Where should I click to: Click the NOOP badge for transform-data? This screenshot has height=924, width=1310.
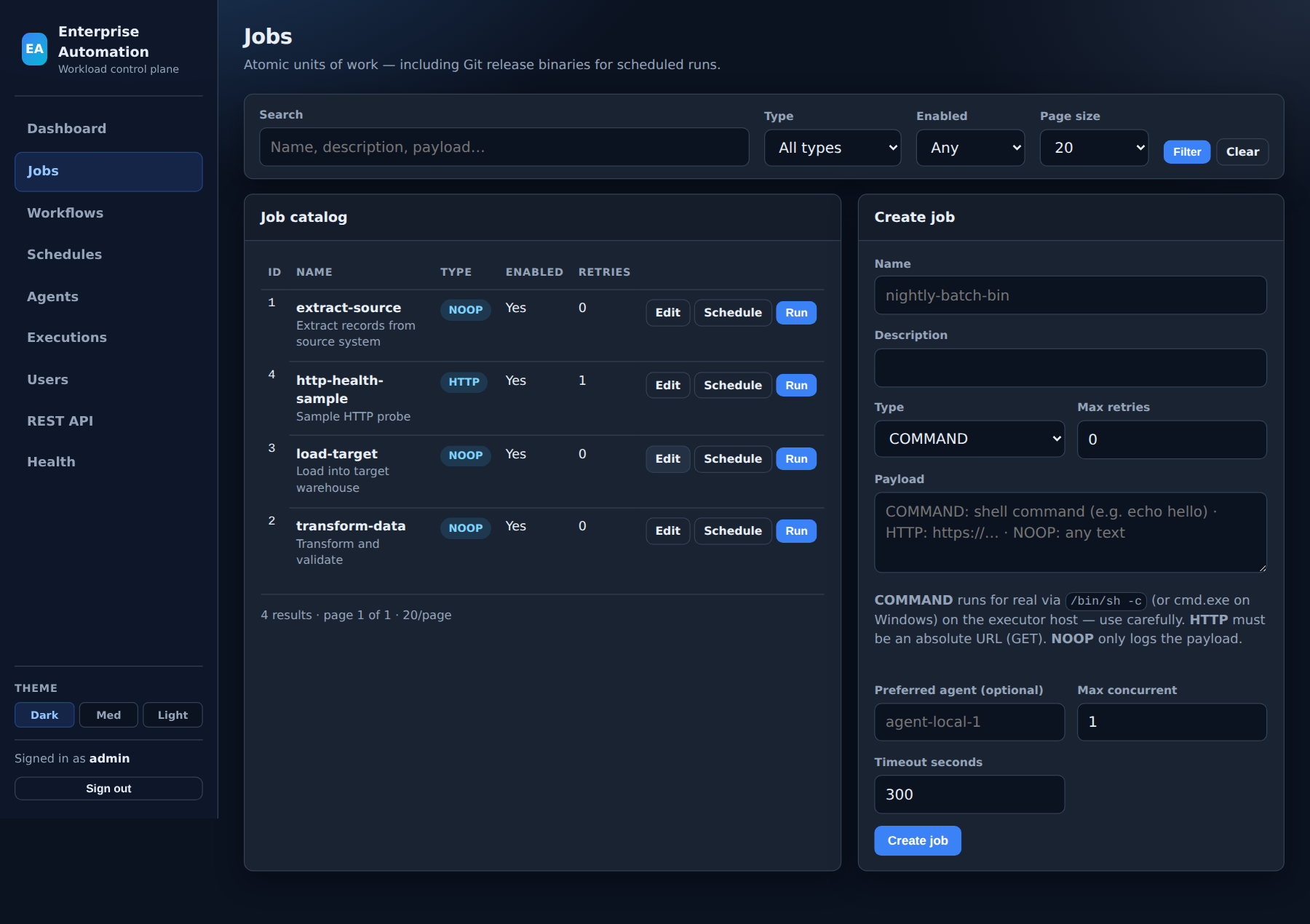pos(466,528)
